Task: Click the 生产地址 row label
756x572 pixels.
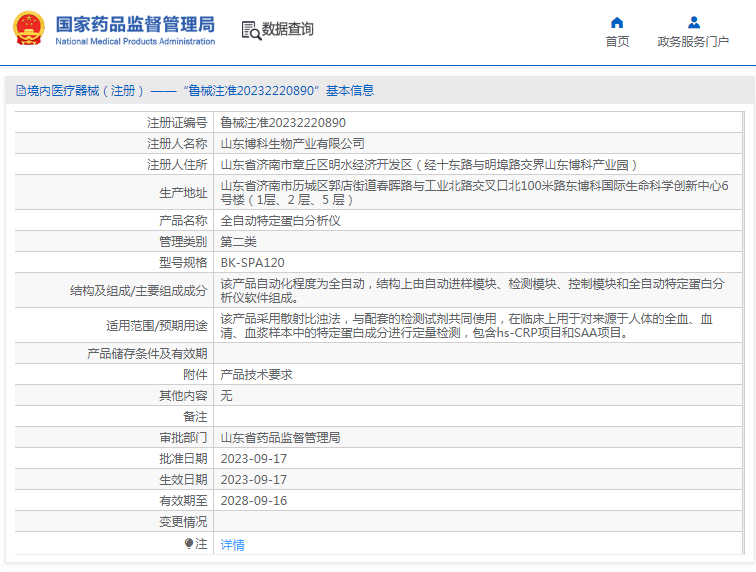Action: tap(183, 193)
